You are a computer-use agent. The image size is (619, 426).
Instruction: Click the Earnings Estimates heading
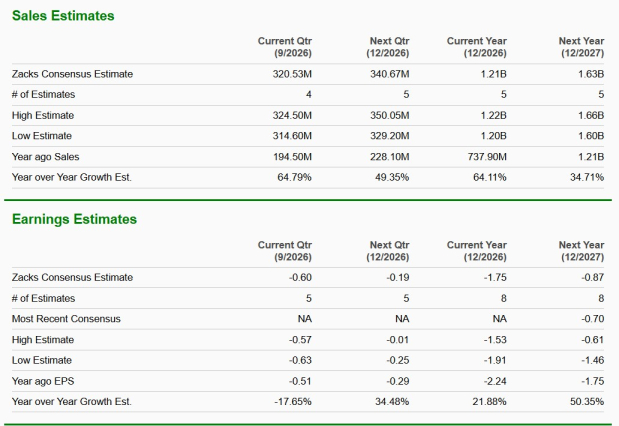pyautogui.click(x=74, y=219)
